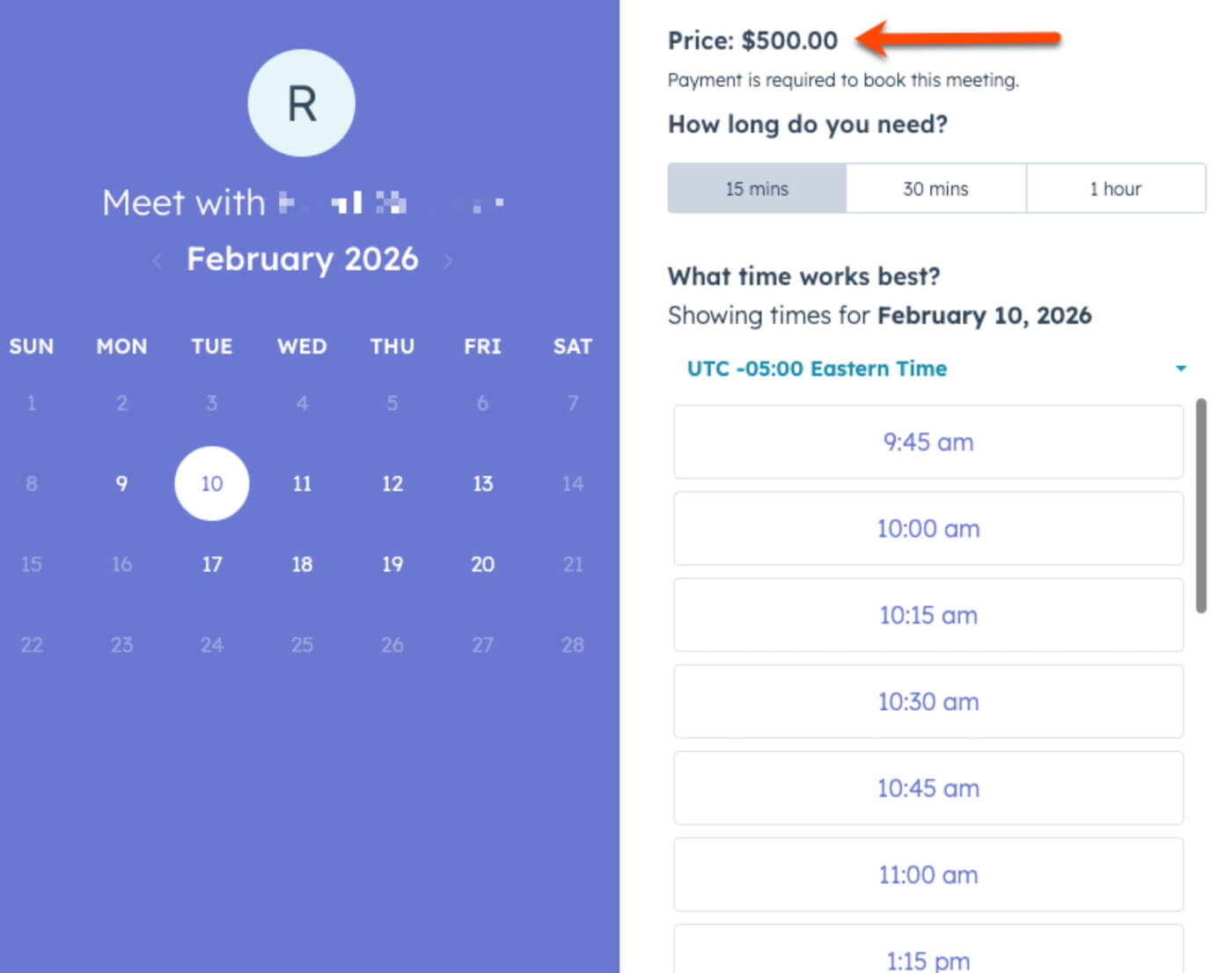Viewport: 1232px width, 973px height.
Task: Choose the 10:00 am time slot
Action: (x=928, y=529)
